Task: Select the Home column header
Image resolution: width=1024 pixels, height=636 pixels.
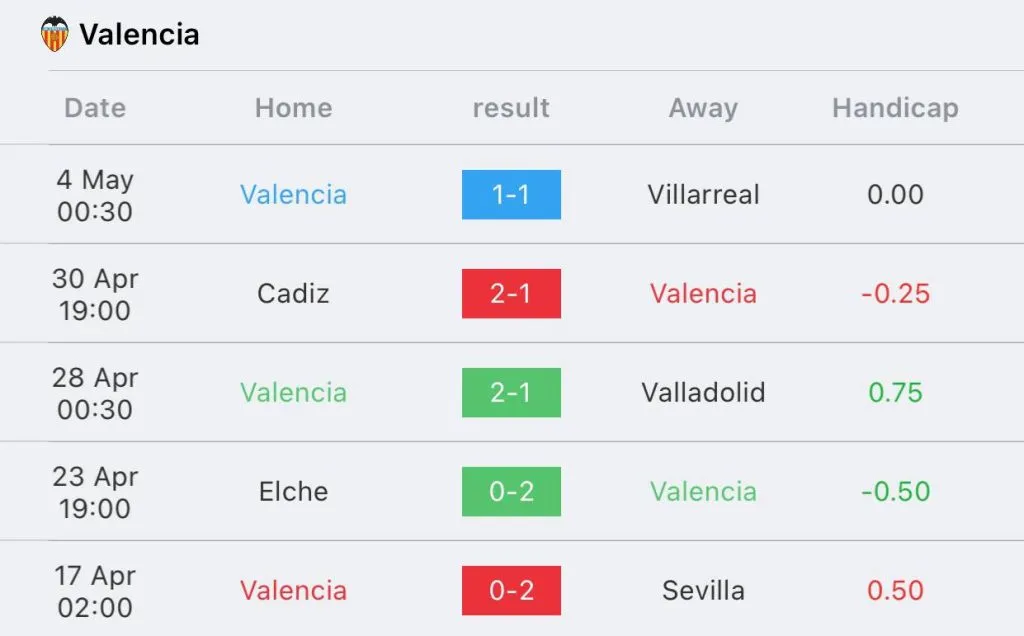Action: [x=293, y=108]
